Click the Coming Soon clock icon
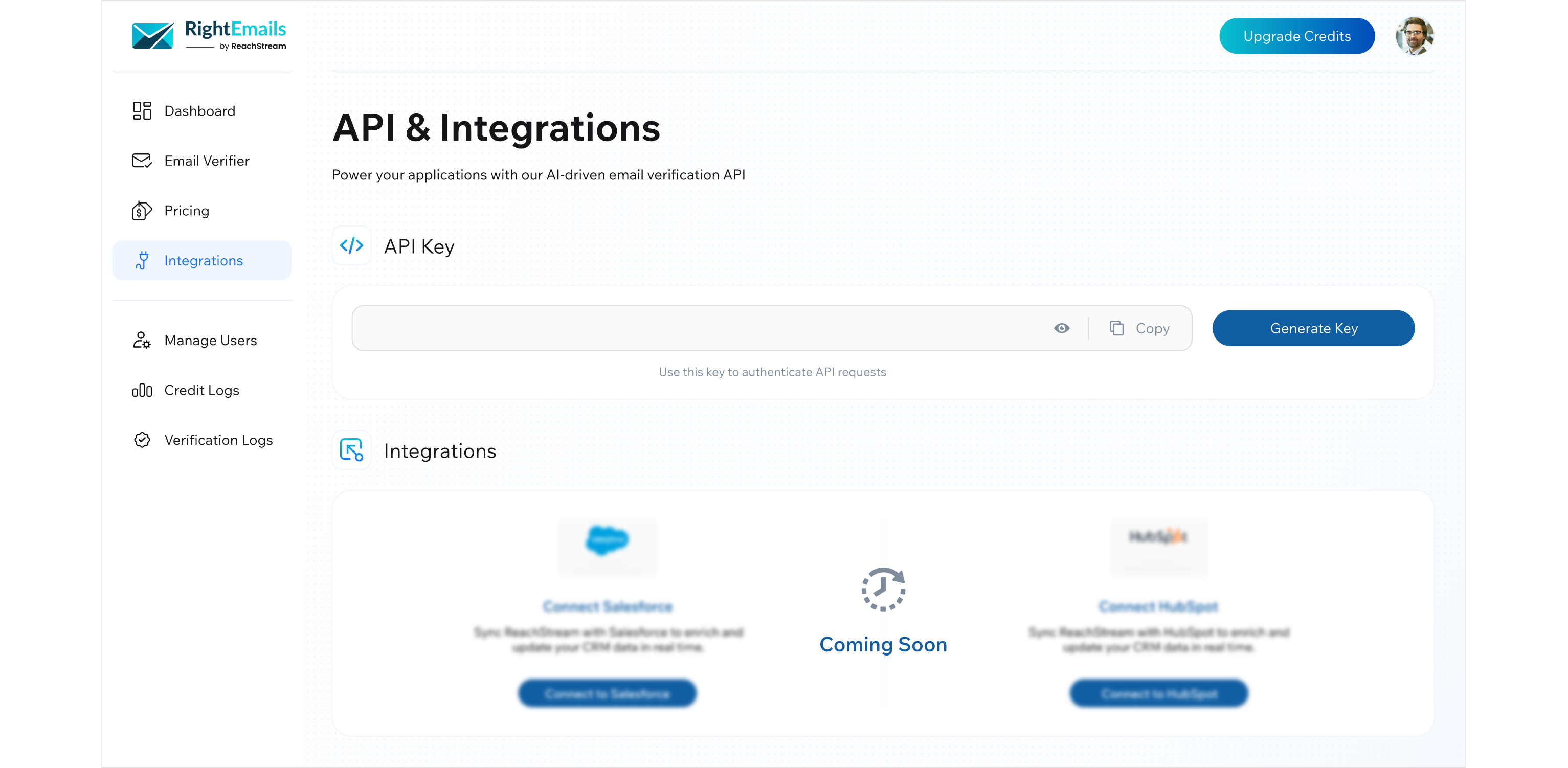Screen dimensions: 1568x768 point(883,589)
